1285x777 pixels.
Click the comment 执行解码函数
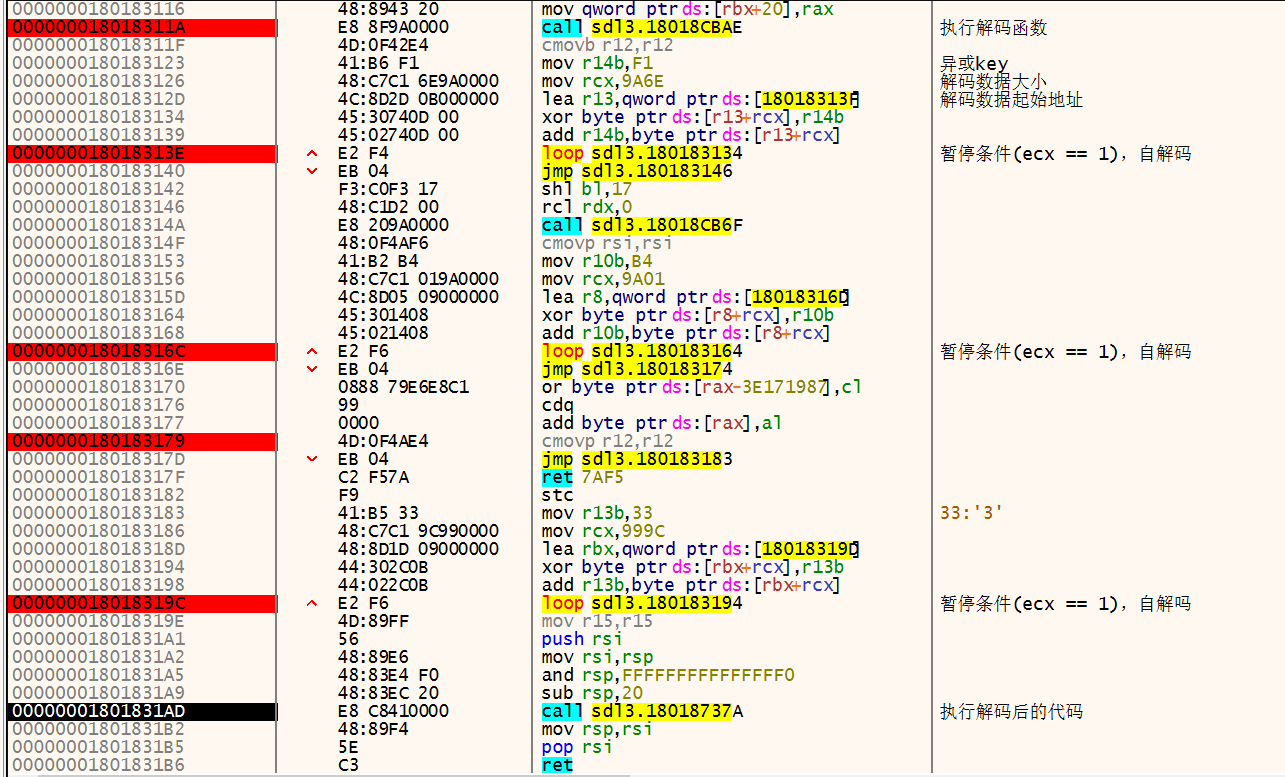[994, 28]
